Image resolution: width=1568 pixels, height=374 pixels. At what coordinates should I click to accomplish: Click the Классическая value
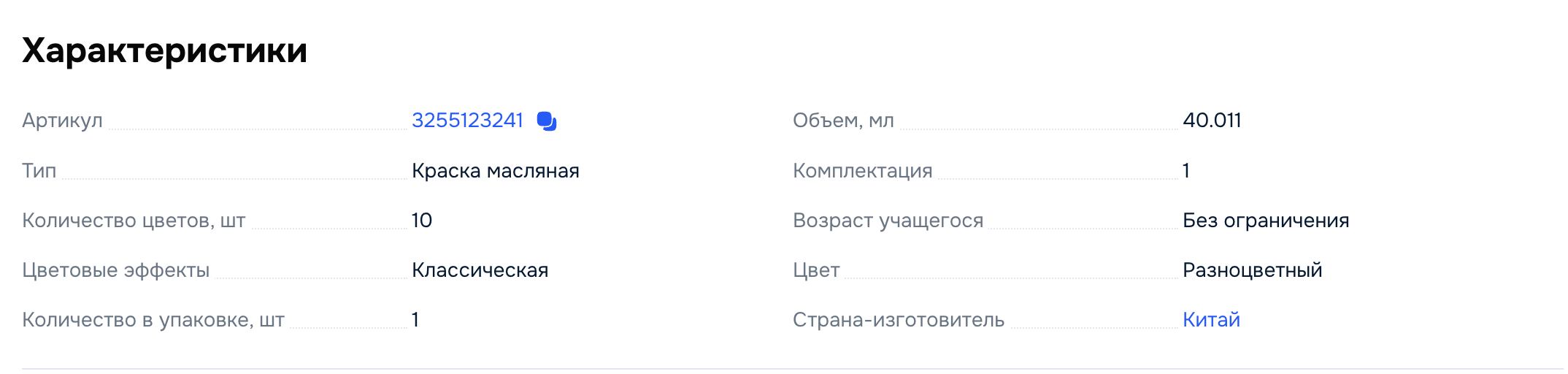(480, 270)
